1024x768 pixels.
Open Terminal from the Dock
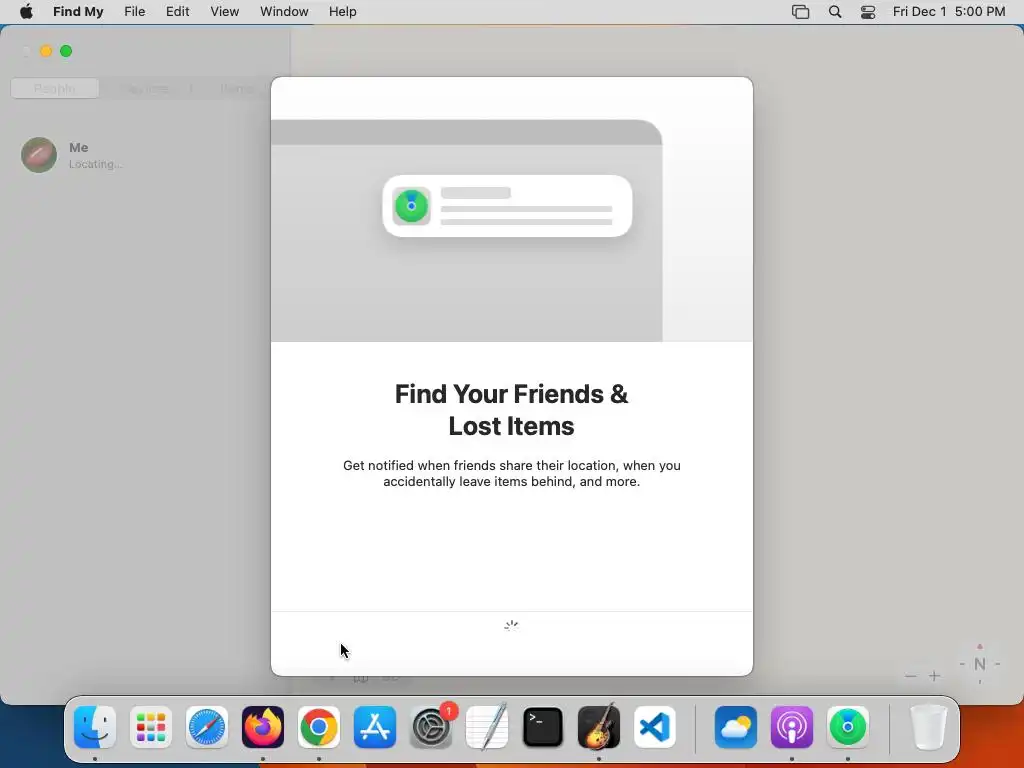click(x=543, y=727)
